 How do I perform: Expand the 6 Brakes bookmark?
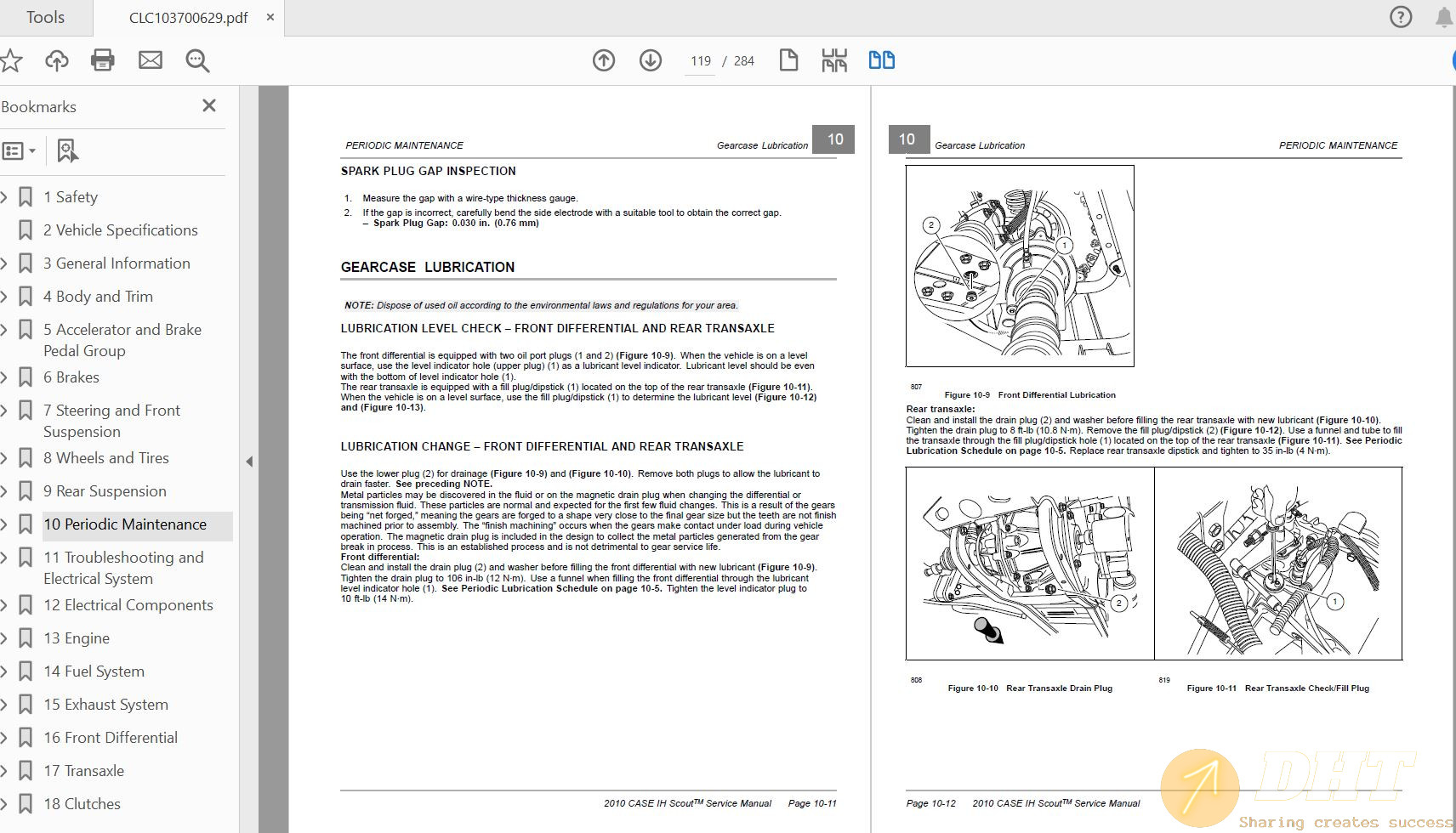coord(4,377)
